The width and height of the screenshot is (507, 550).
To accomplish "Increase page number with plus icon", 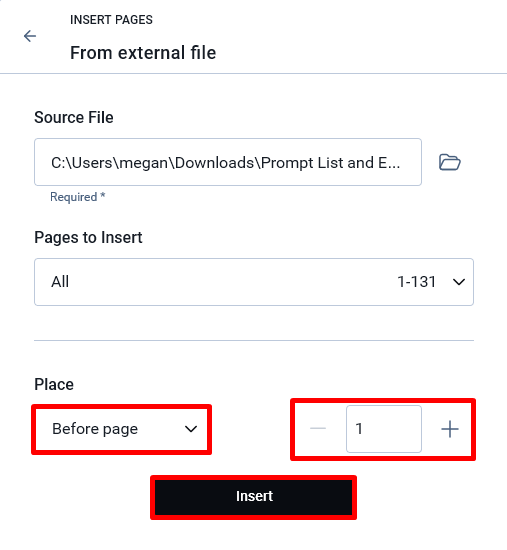I will point(450,429).
